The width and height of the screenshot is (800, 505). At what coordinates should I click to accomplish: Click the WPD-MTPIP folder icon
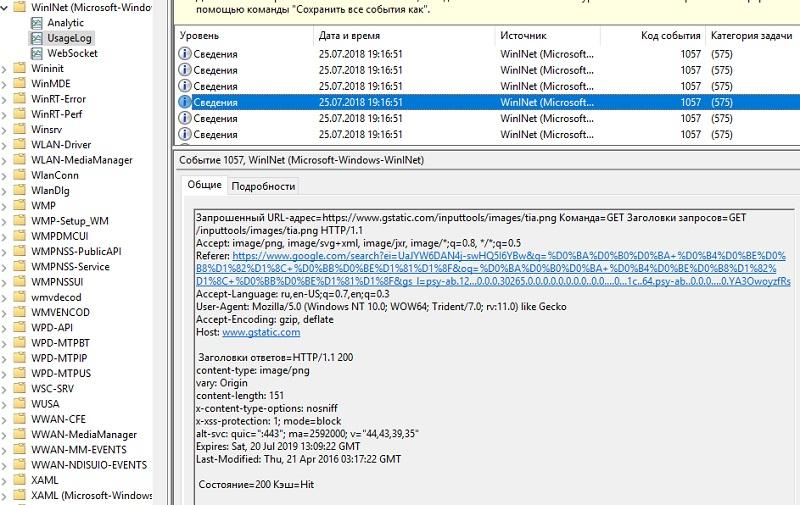pyautogui.click(x=19, y=358)
